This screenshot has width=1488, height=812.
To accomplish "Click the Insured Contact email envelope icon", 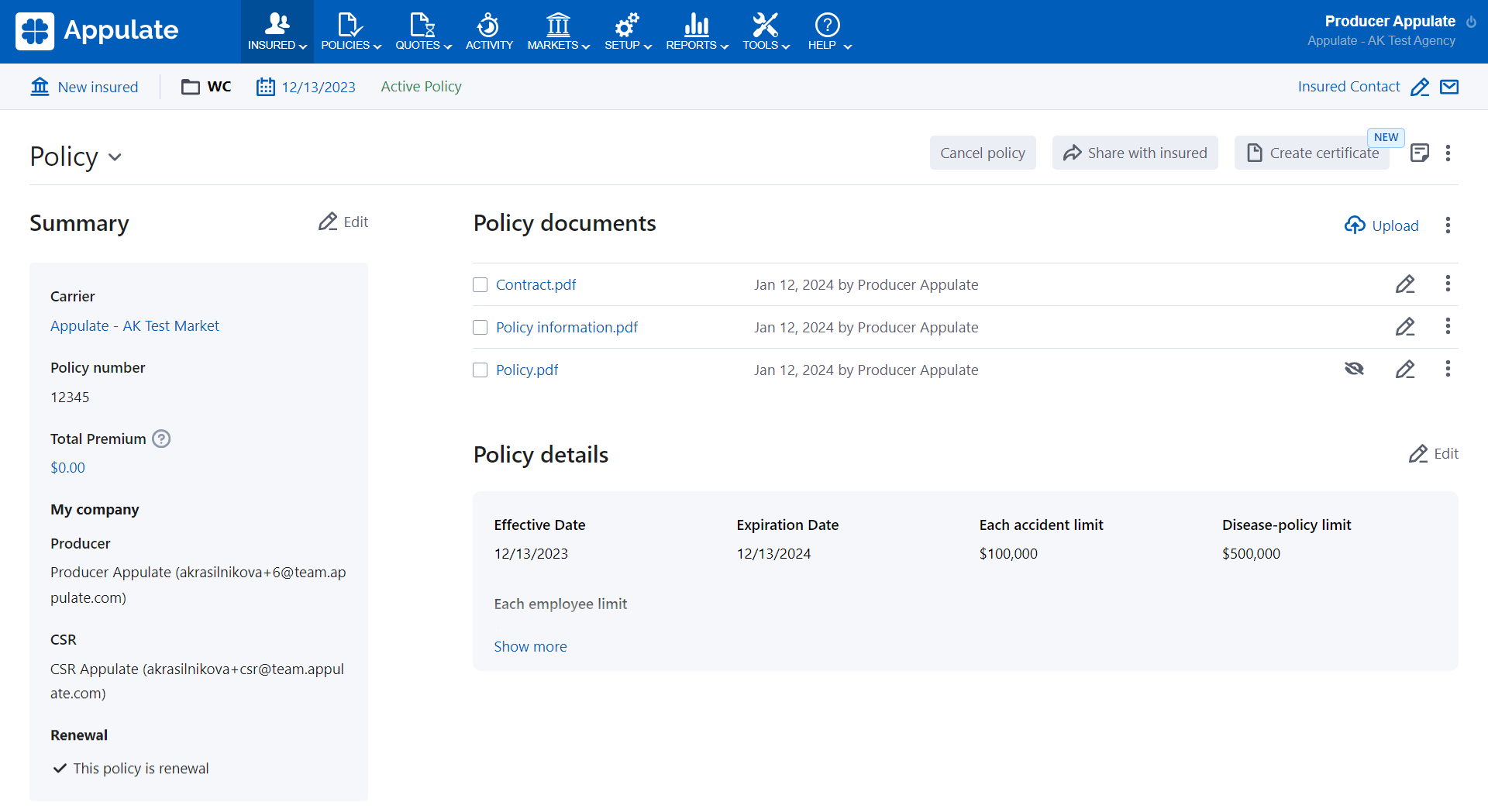I will pyautogui.click(x=1448, y=87).
